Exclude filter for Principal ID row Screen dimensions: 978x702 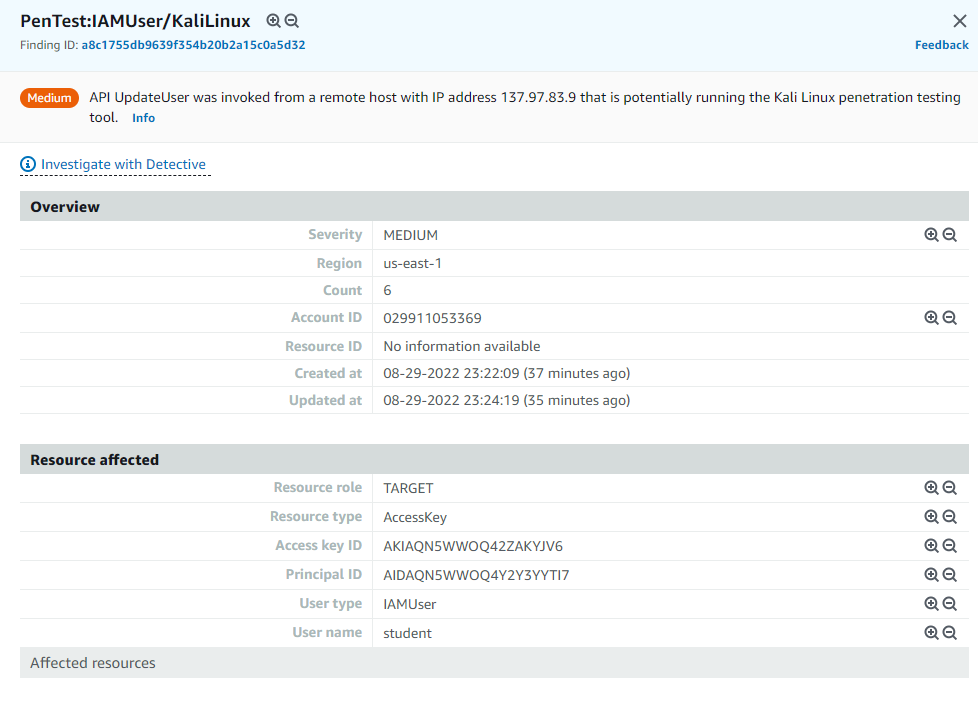[x=949, y=575]
